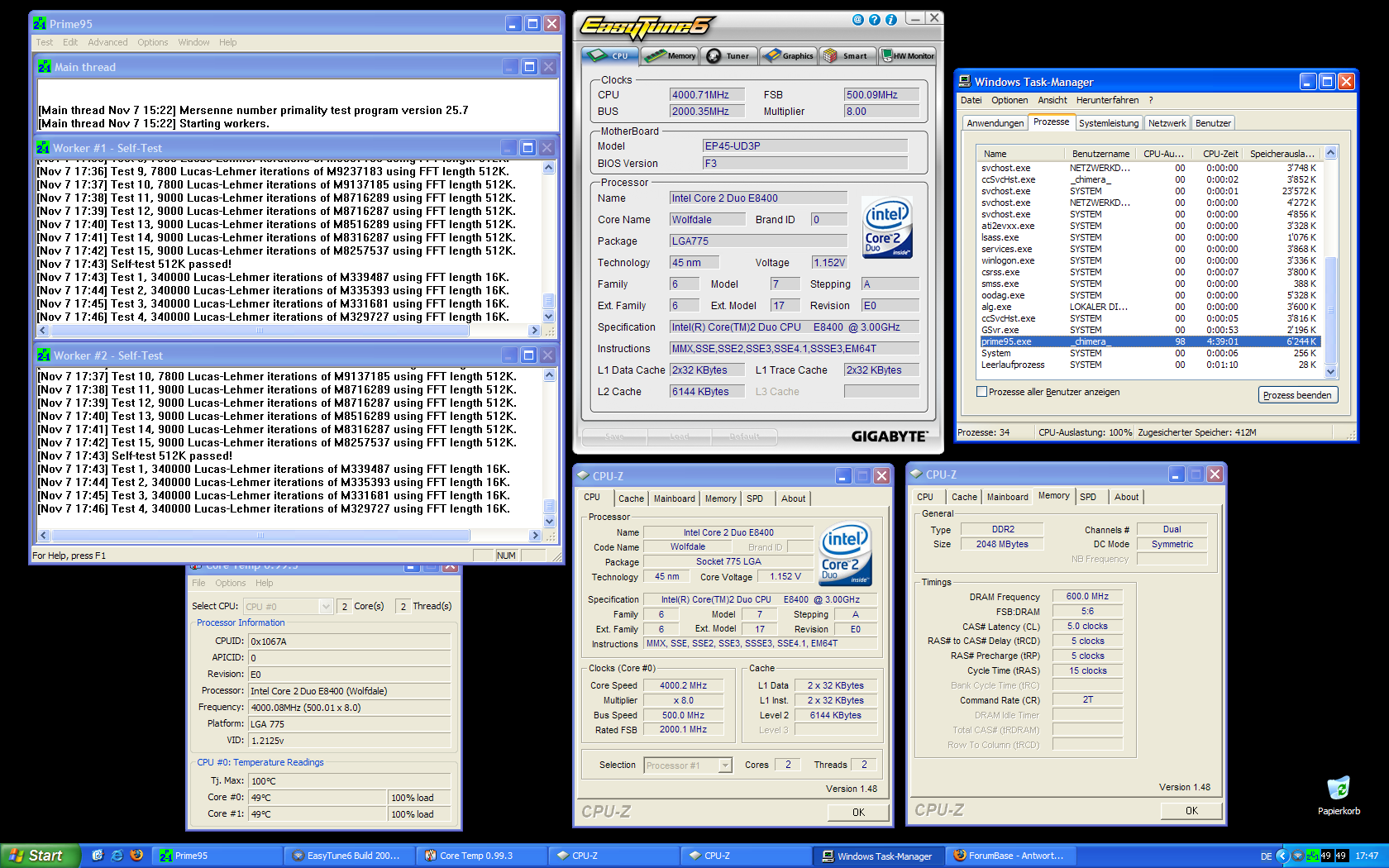Click the Prime95 title bar icon
The height and width of the screenshot is (868, 1389).
40,23
